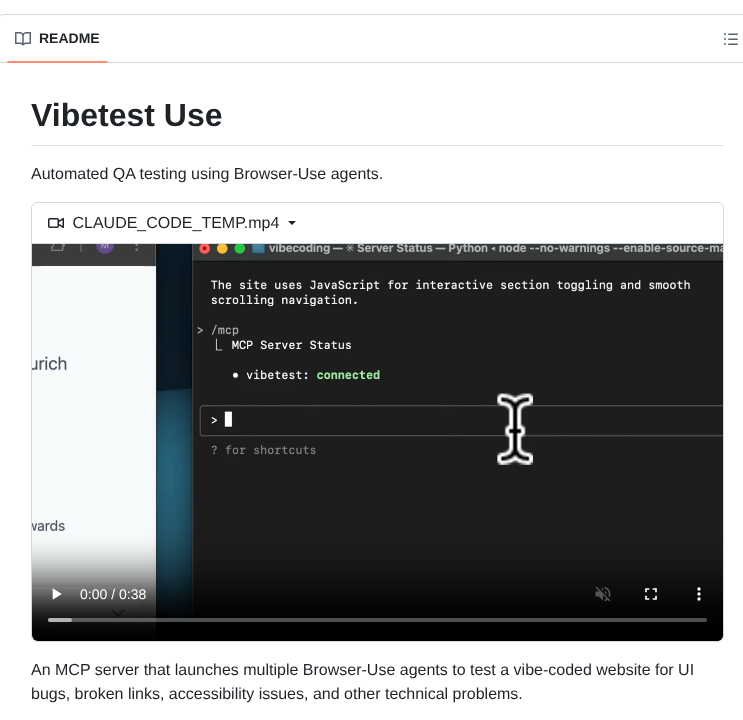
Task: Open the README outline icon
Action: tap(730, 39)
